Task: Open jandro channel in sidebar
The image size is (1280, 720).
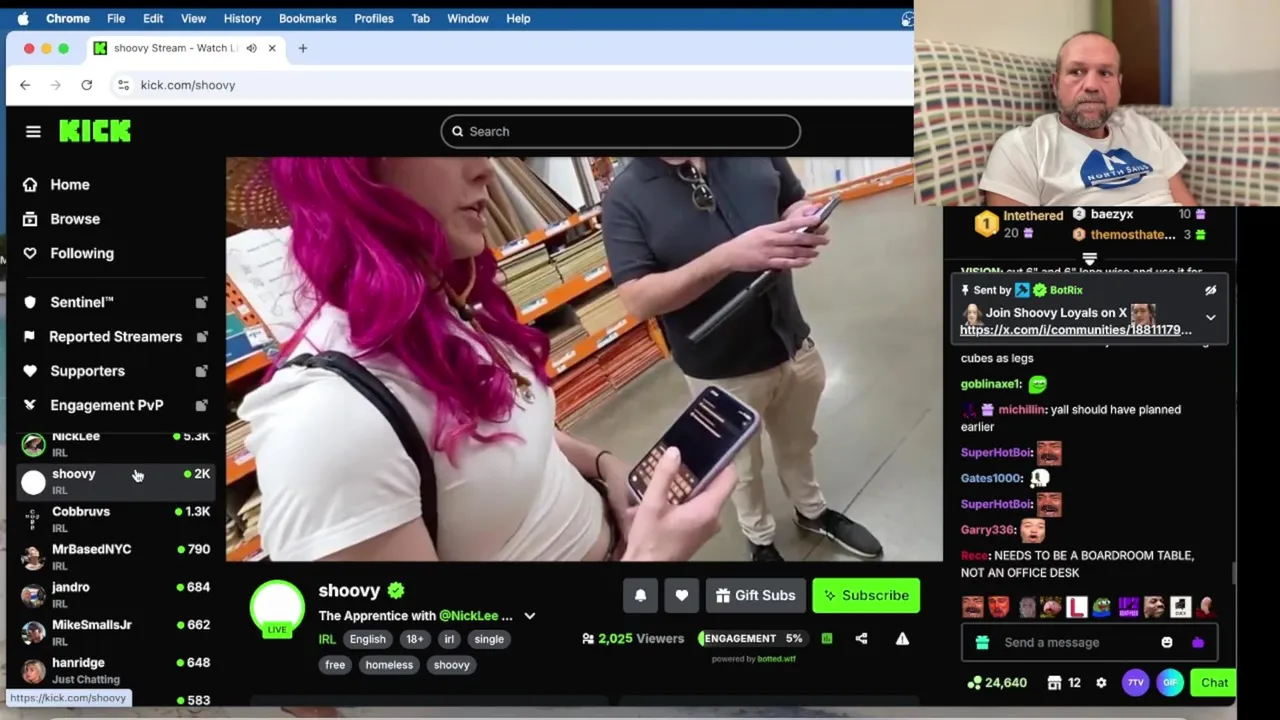Action: tap(116, 595)
